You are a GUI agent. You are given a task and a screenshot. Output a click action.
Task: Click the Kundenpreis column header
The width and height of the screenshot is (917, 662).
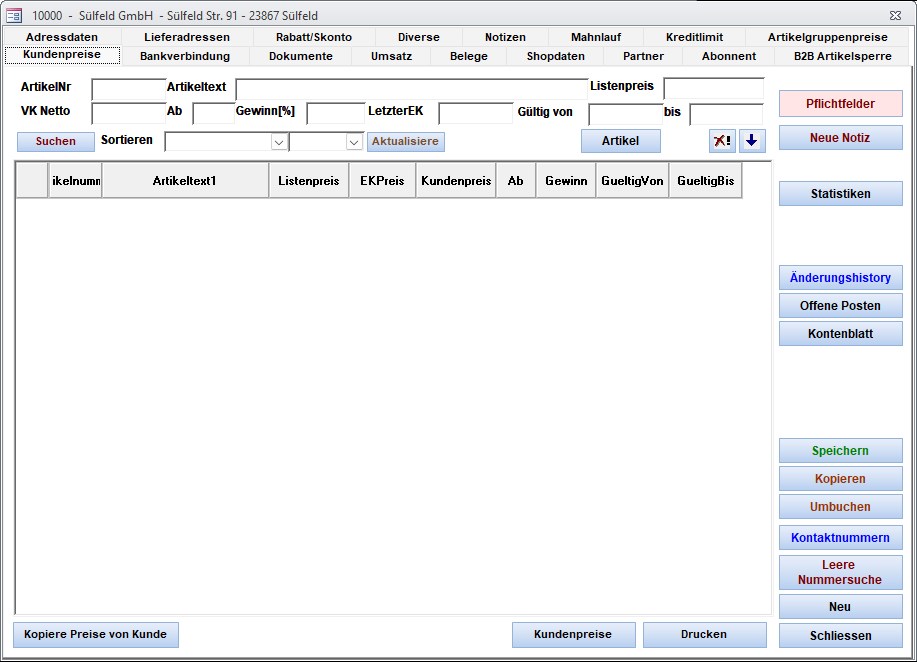pos(455,181)
